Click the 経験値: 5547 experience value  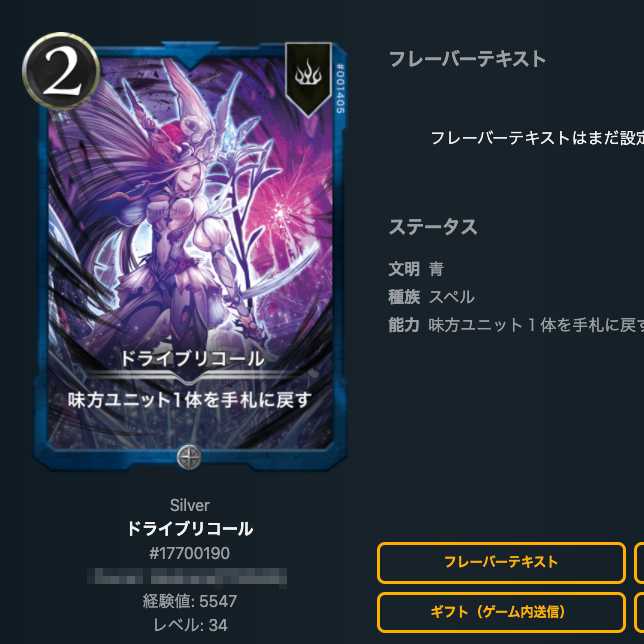tap(189, 601)
